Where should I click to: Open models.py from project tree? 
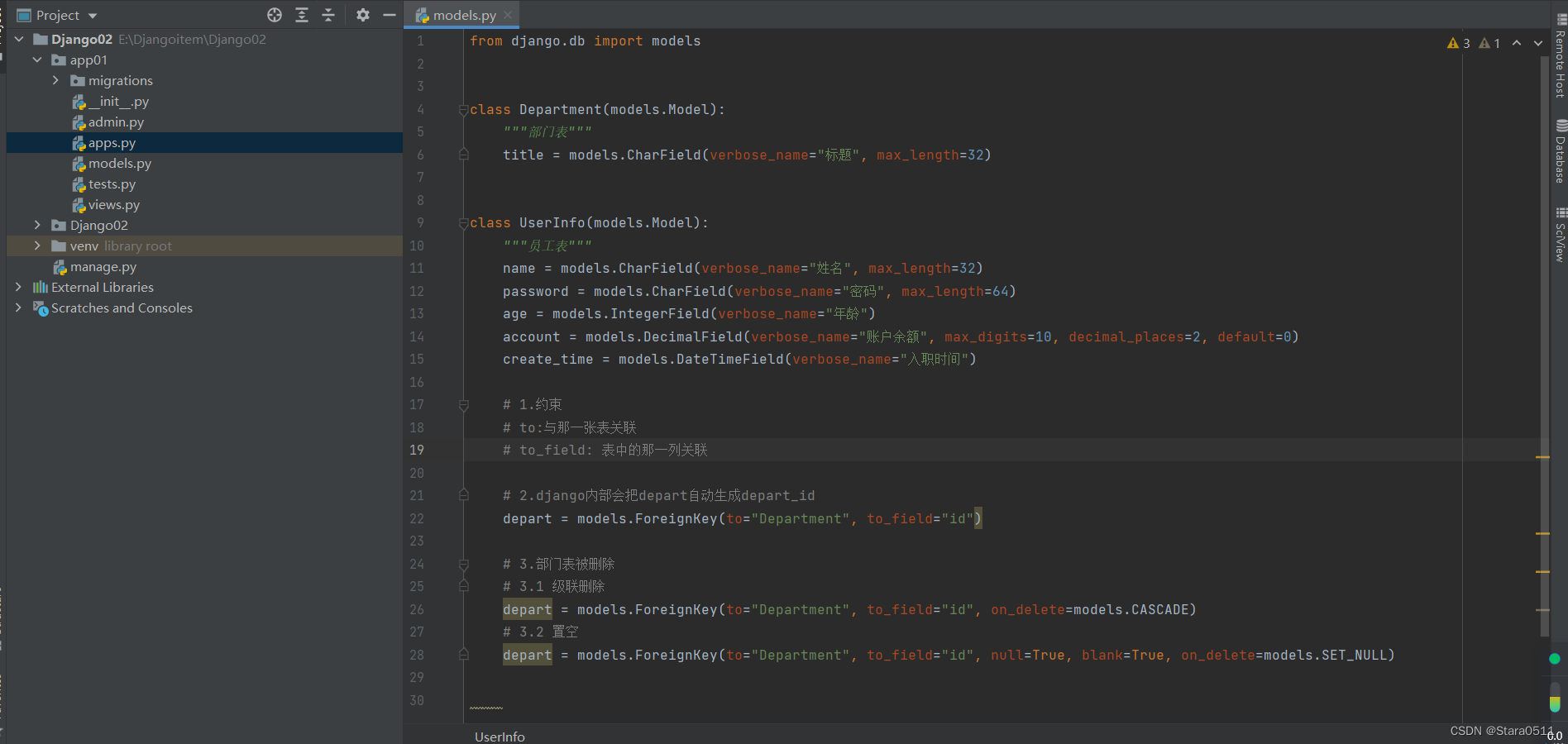[x=120, y=163]
